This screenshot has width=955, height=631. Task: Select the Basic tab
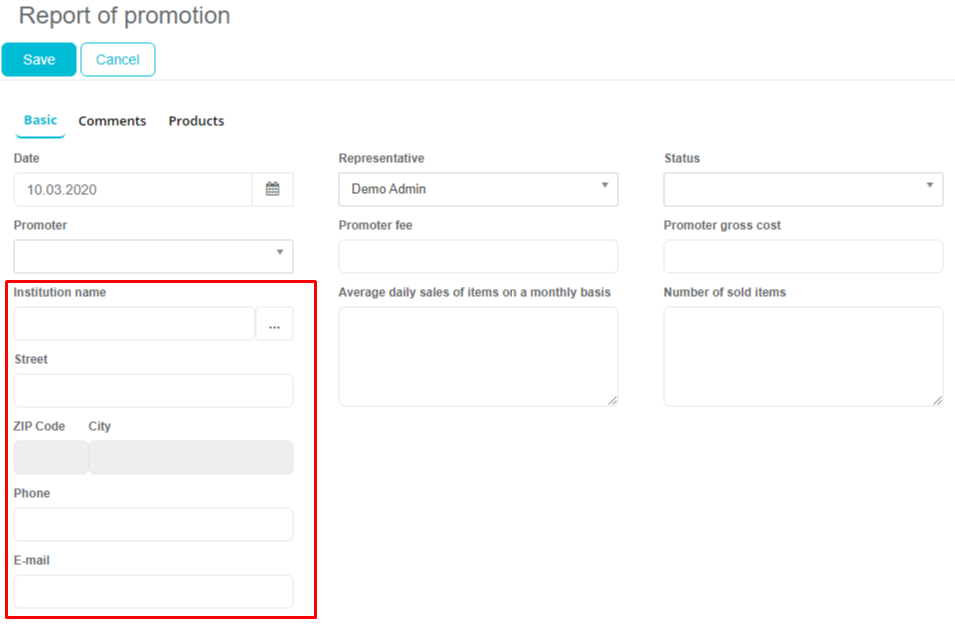[40, 120]
